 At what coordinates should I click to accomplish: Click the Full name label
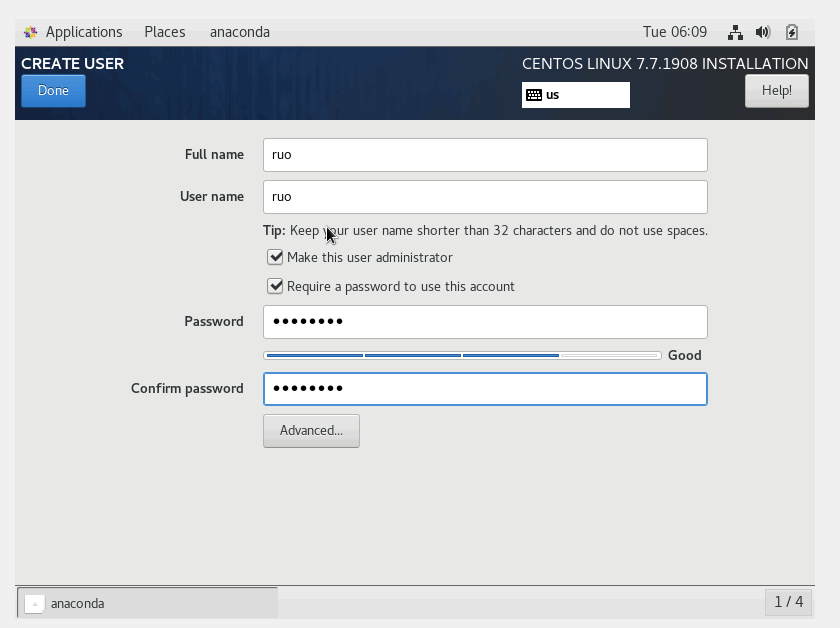tap(214, 154)
